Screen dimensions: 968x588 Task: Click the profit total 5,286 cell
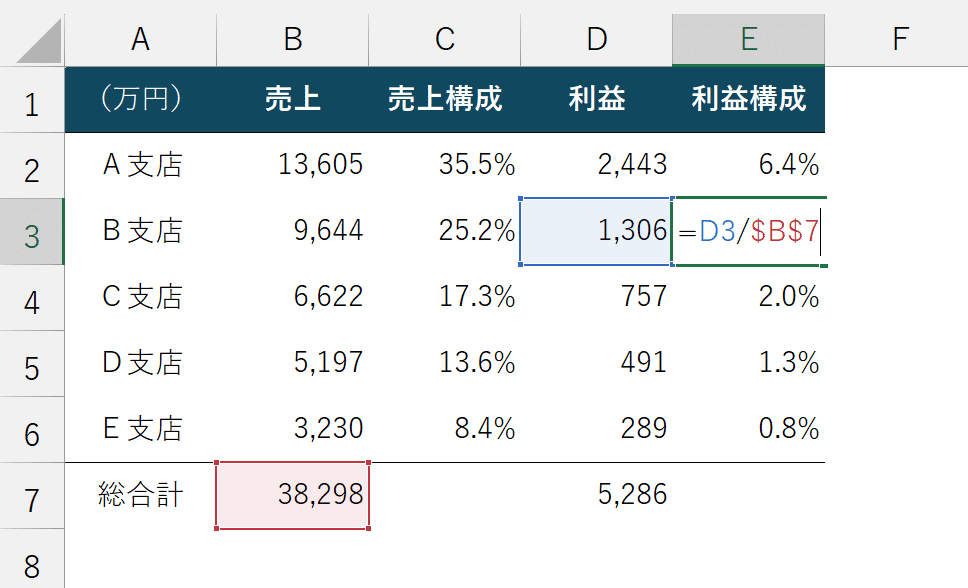[x=596, y=496]
